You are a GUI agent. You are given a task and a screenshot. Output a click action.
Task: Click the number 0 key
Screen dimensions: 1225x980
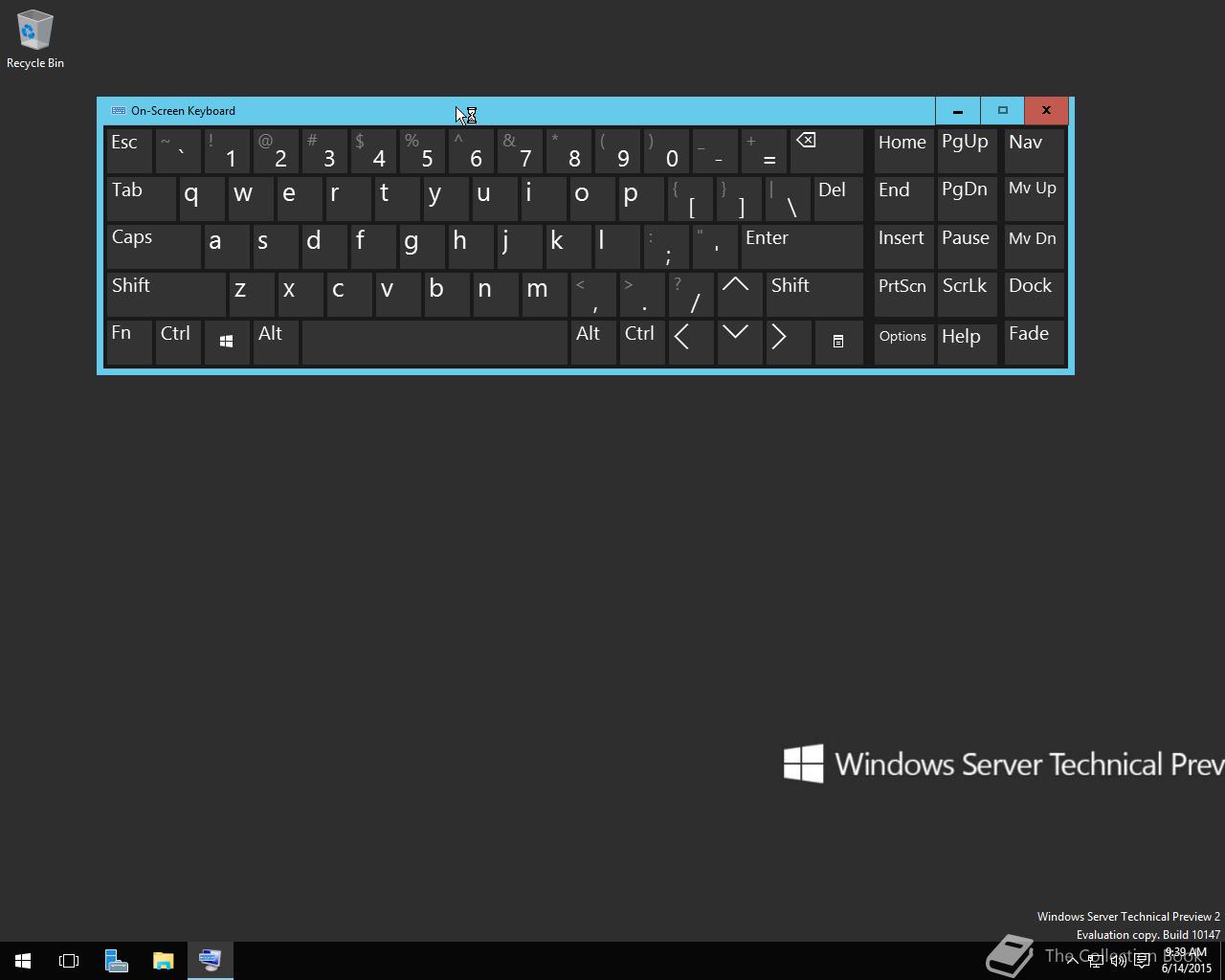point(667,151)
